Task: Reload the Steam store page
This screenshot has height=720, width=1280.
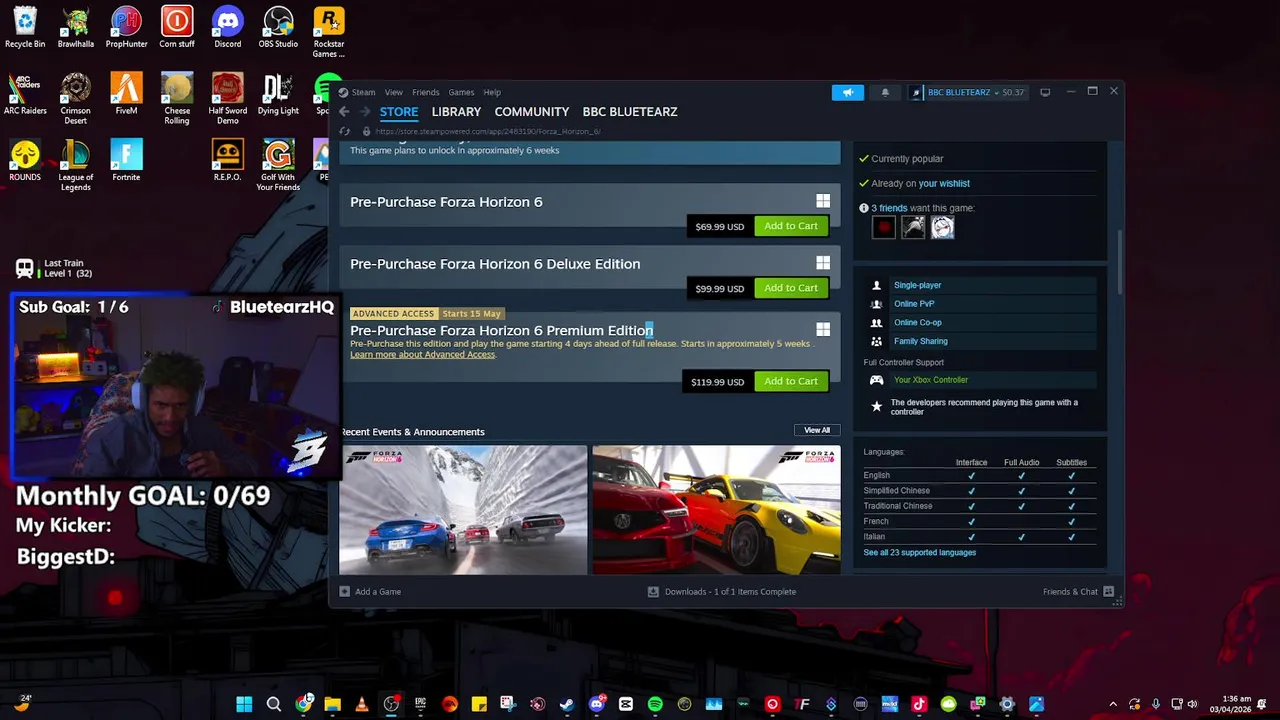Action: [x=345, y=131]
